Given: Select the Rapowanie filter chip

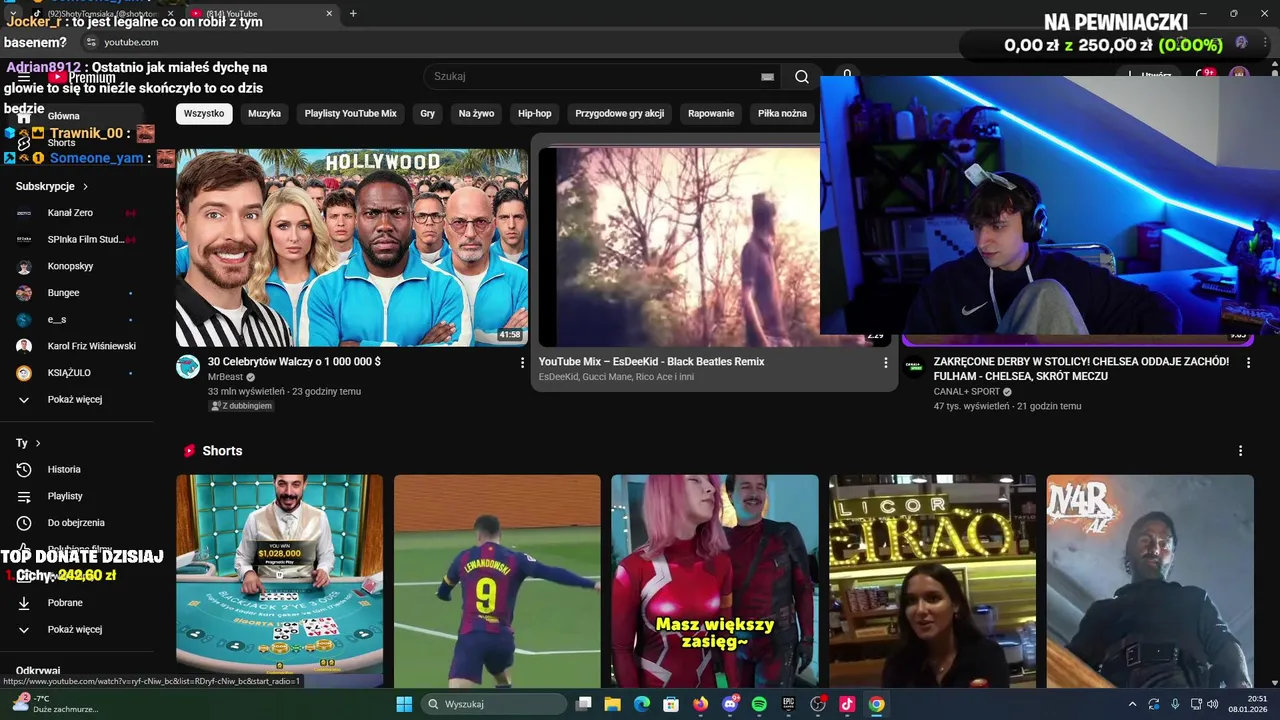Looking at the screenshot, I should point(711,114).
